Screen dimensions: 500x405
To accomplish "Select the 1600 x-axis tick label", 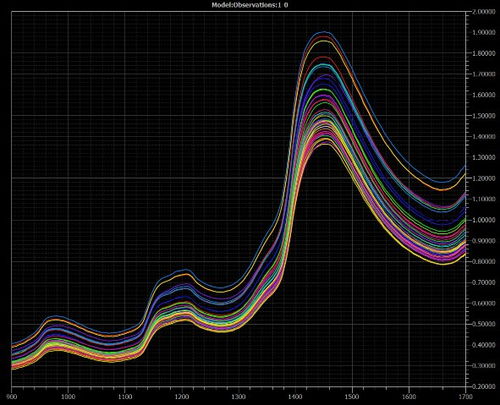I will point(409,397).
